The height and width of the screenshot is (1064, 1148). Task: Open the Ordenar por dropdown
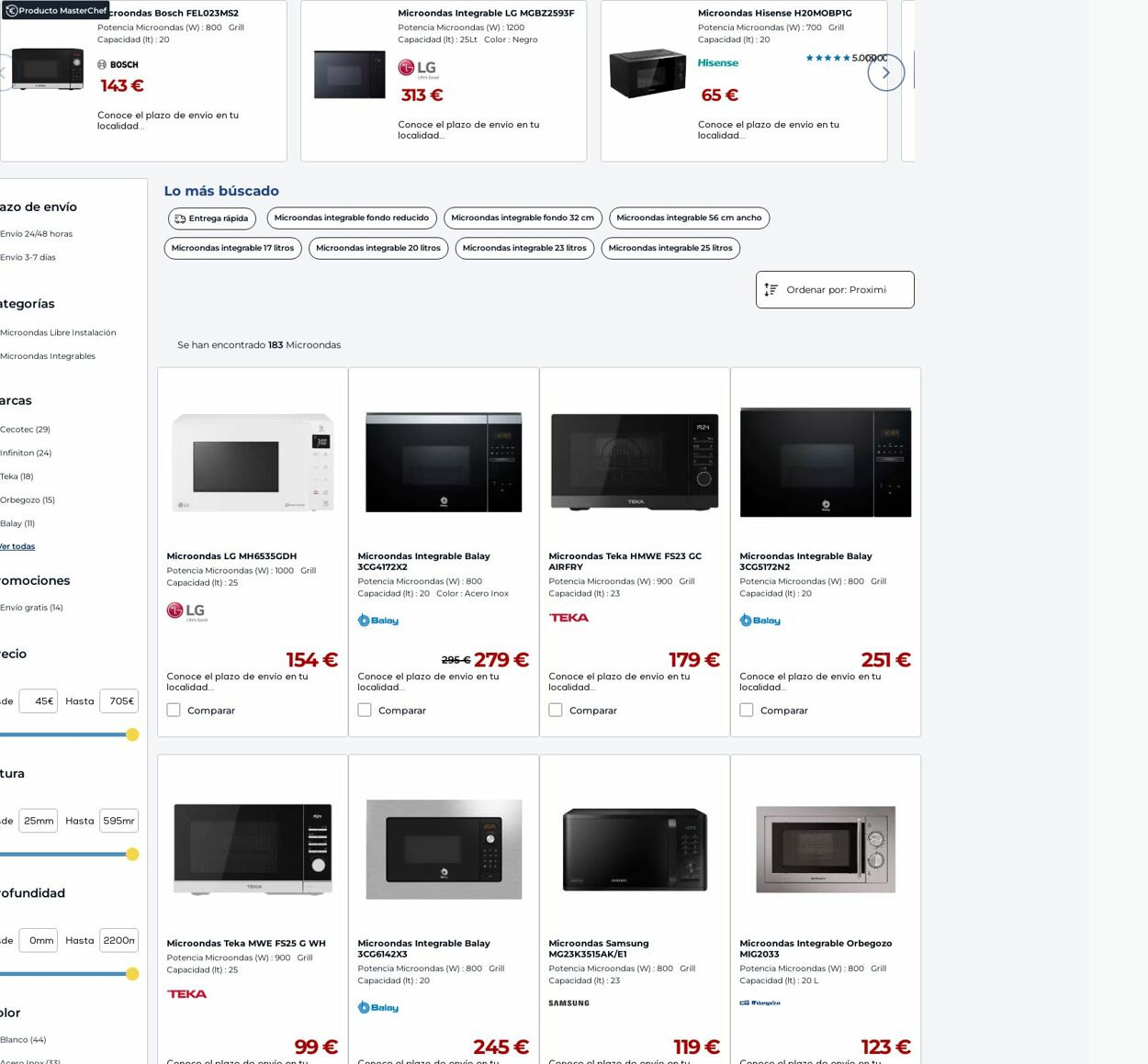pyautogui.click(x=835, y=289)
